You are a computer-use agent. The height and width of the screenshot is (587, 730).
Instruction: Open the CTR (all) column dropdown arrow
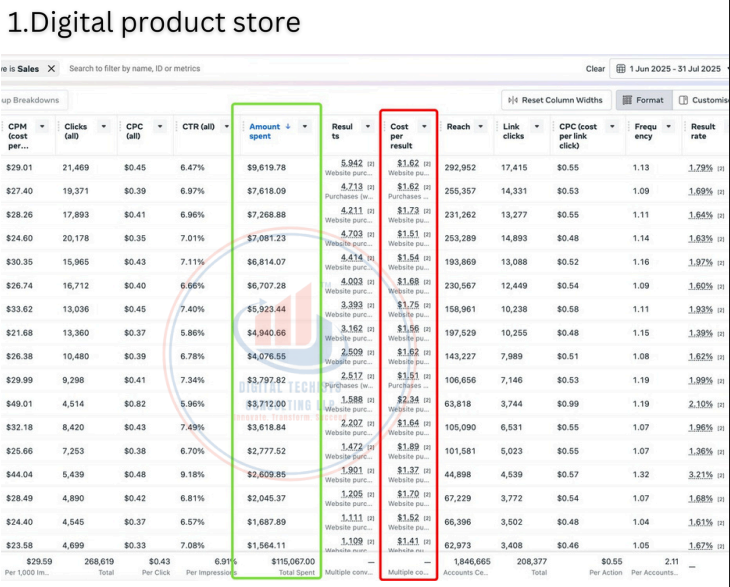(x=226, y=127)
